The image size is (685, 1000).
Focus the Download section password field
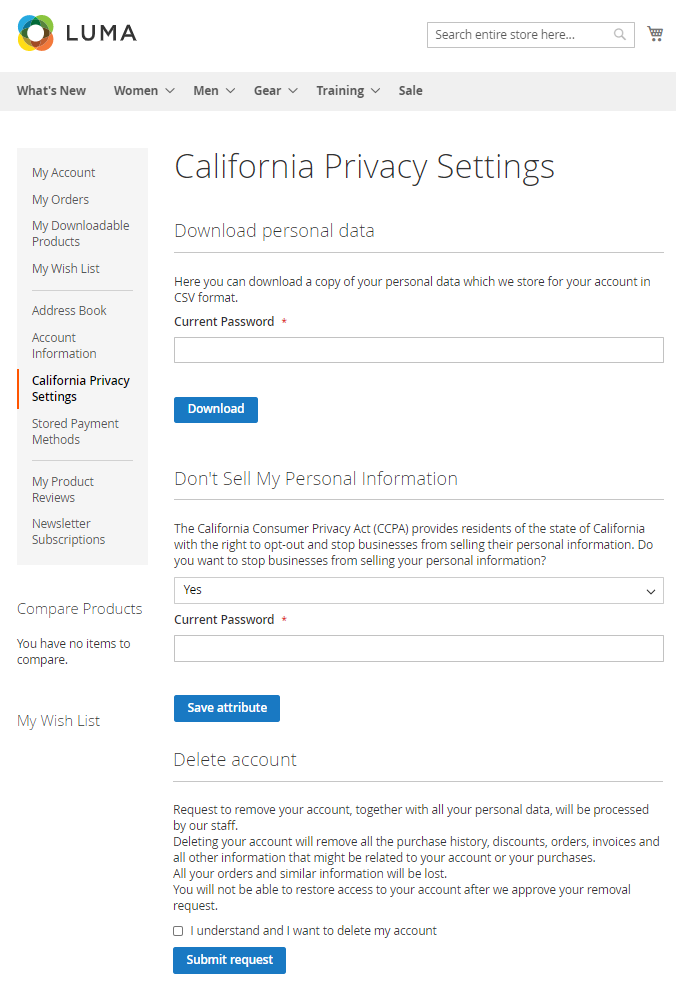(x=418, y=350)
